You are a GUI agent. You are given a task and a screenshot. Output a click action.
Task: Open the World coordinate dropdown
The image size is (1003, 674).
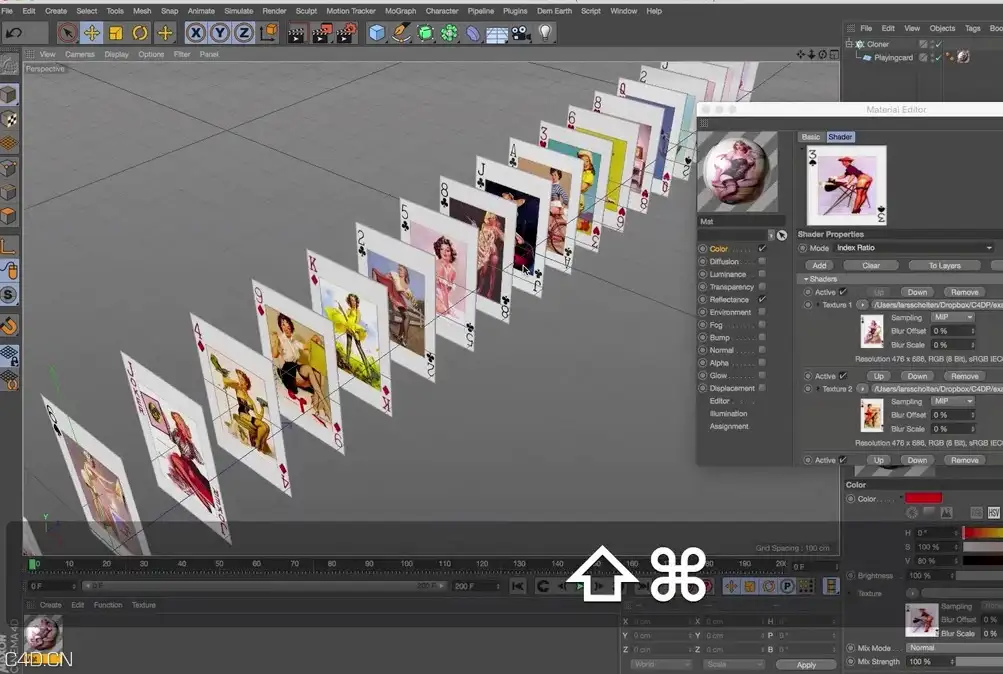coord(661,664)
